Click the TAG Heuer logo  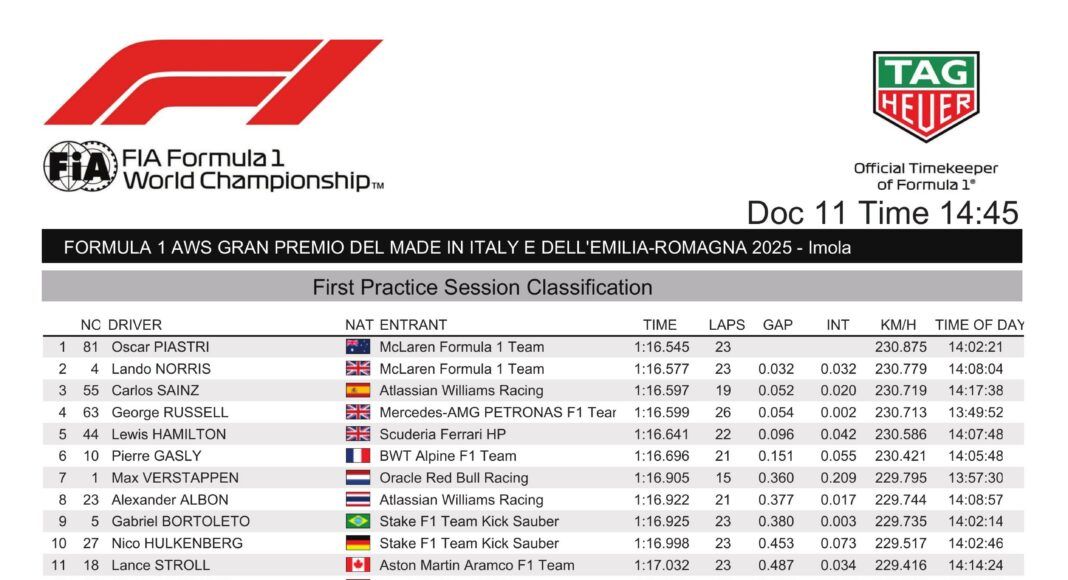pyautogui.click(x=925, y=96)
